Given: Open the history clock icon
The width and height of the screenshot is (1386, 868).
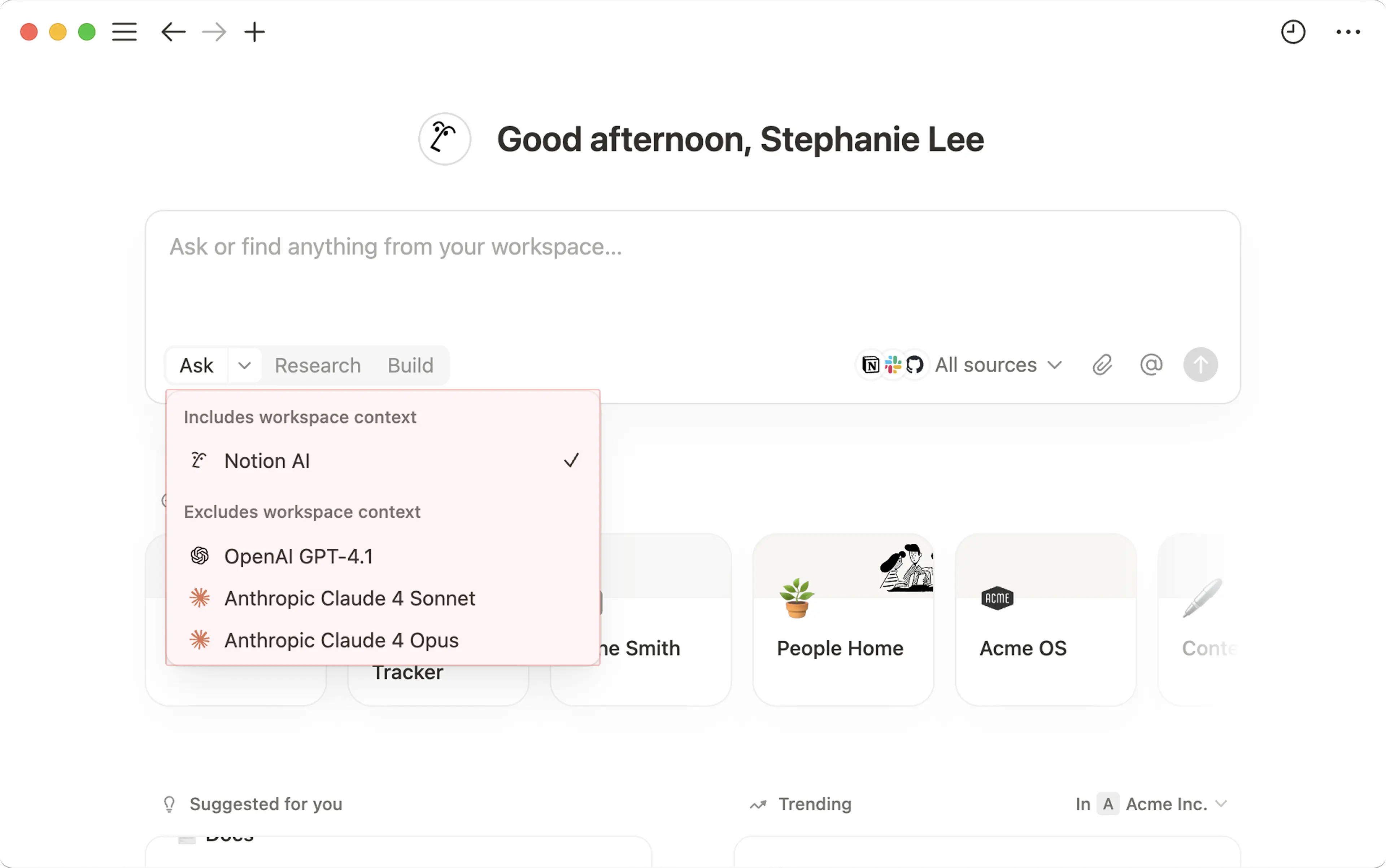Looking at the screenshot, I should pyautogui.click(x=1293, y=32).
